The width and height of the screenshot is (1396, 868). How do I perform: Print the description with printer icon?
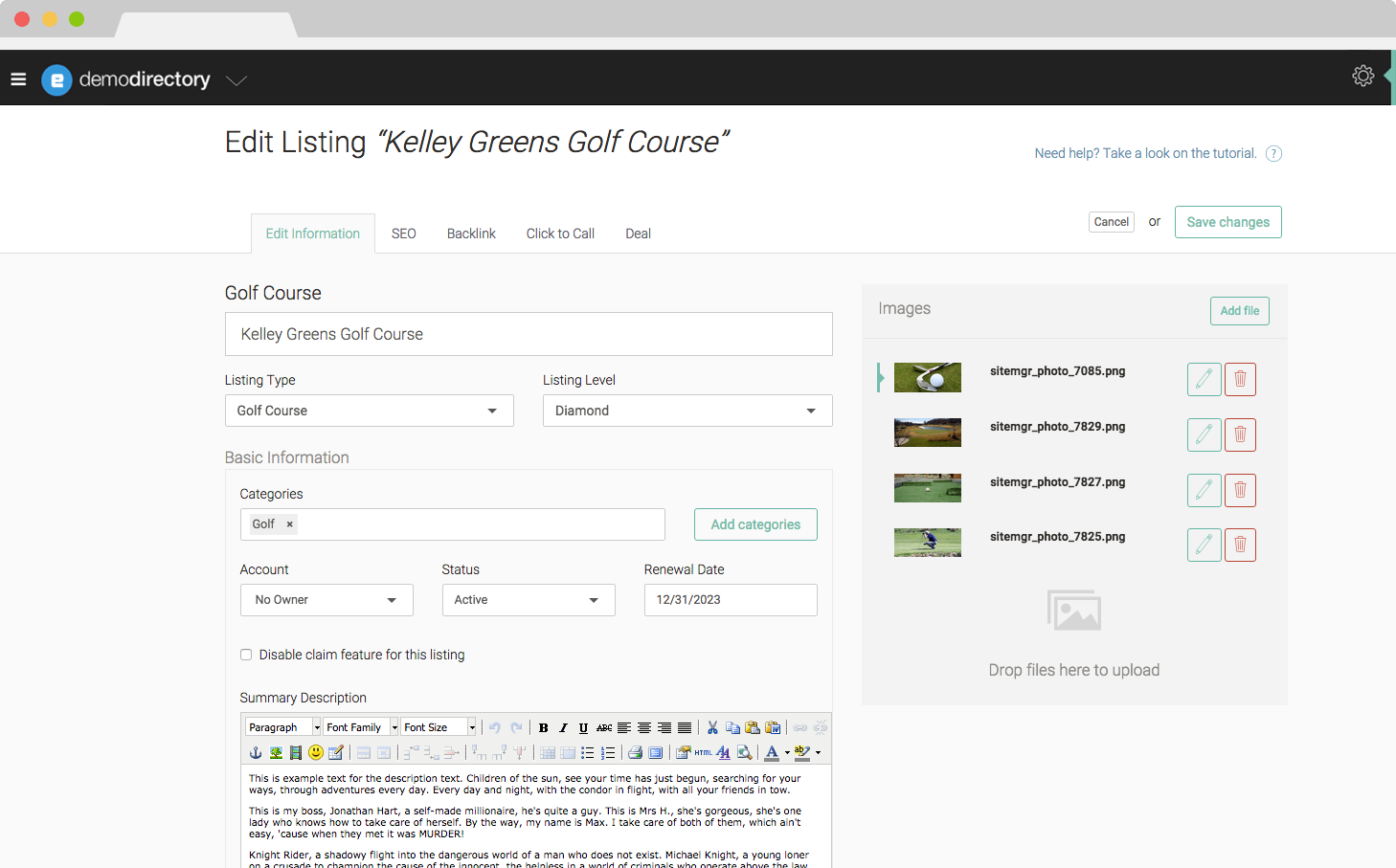[635, 752]
